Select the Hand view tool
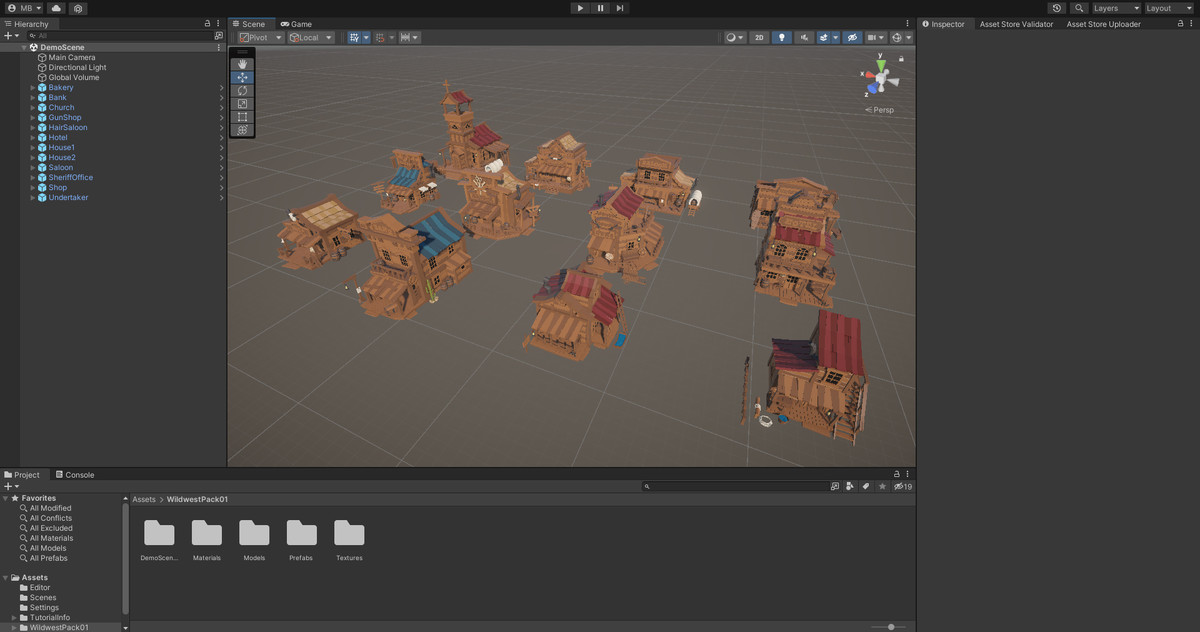 pos(242,63)
